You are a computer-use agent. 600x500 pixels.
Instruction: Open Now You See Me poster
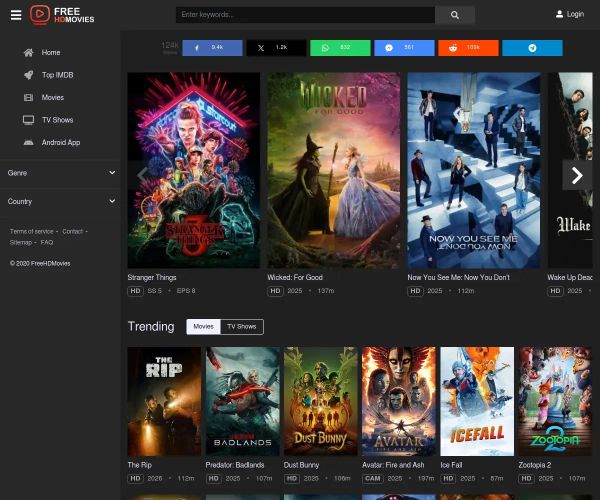point(474,170)
